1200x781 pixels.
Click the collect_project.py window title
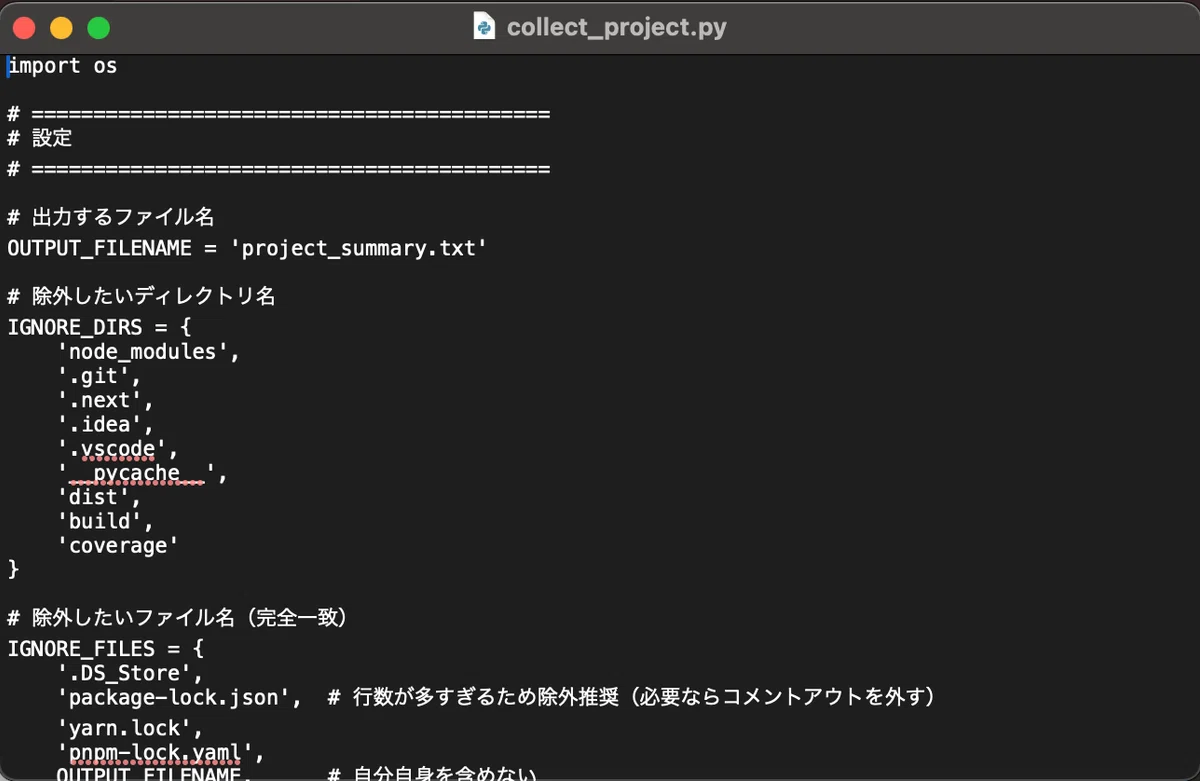[616, 27]
